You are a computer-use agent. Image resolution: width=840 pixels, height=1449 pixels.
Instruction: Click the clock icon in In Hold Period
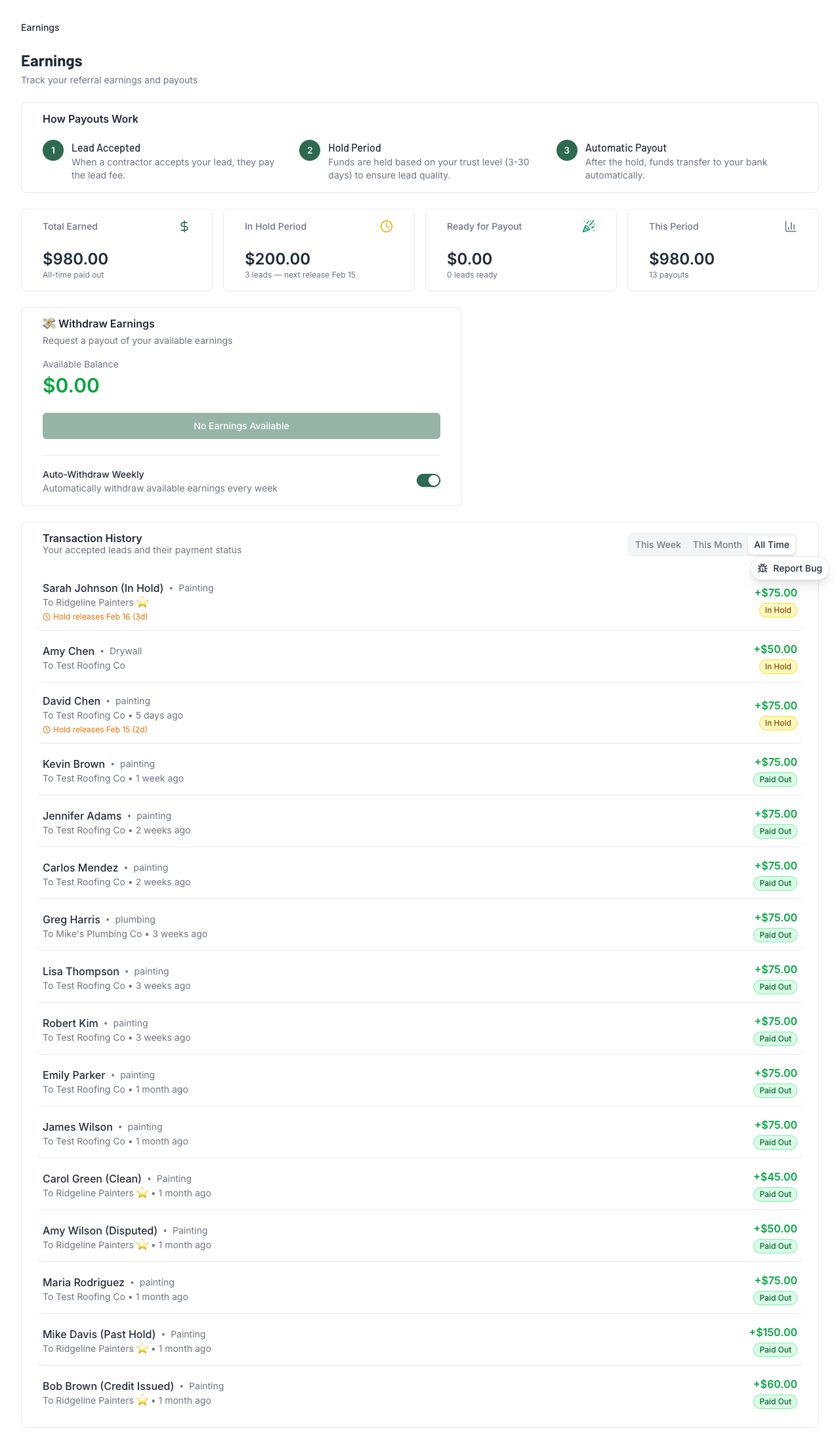387,226
